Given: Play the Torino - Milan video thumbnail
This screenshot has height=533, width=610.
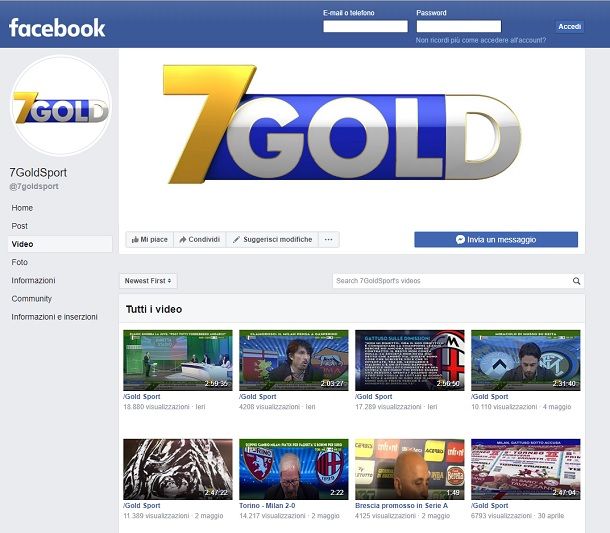Looking at the screenshot, I should point(294,469).
